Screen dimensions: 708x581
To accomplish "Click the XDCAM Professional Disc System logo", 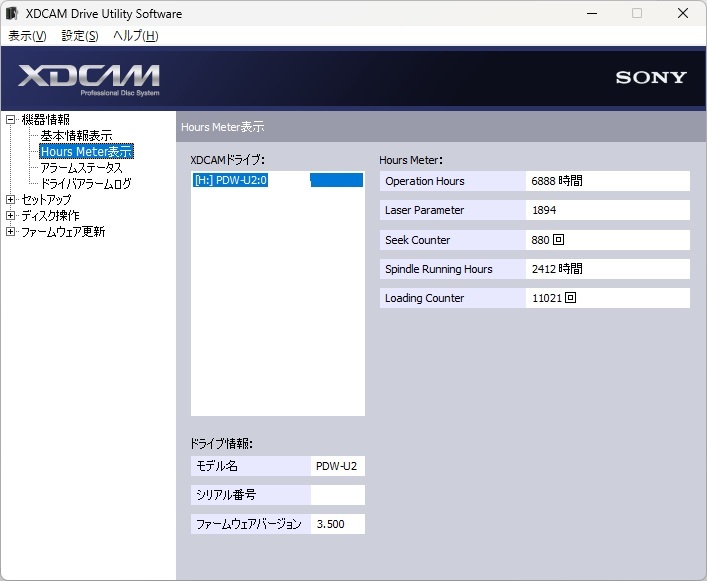I will pyautogui.click(x=88, y=80).
